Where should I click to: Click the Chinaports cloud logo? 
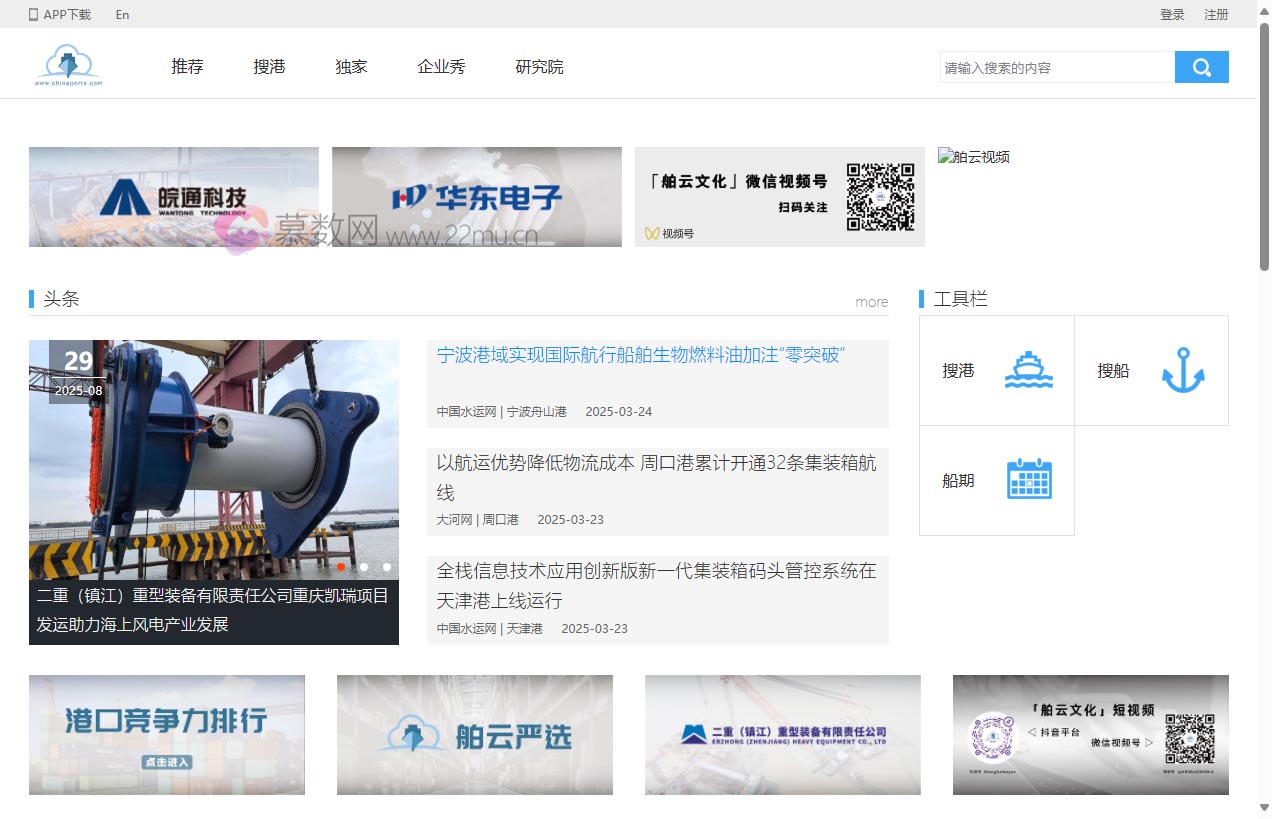click(68, 63)
